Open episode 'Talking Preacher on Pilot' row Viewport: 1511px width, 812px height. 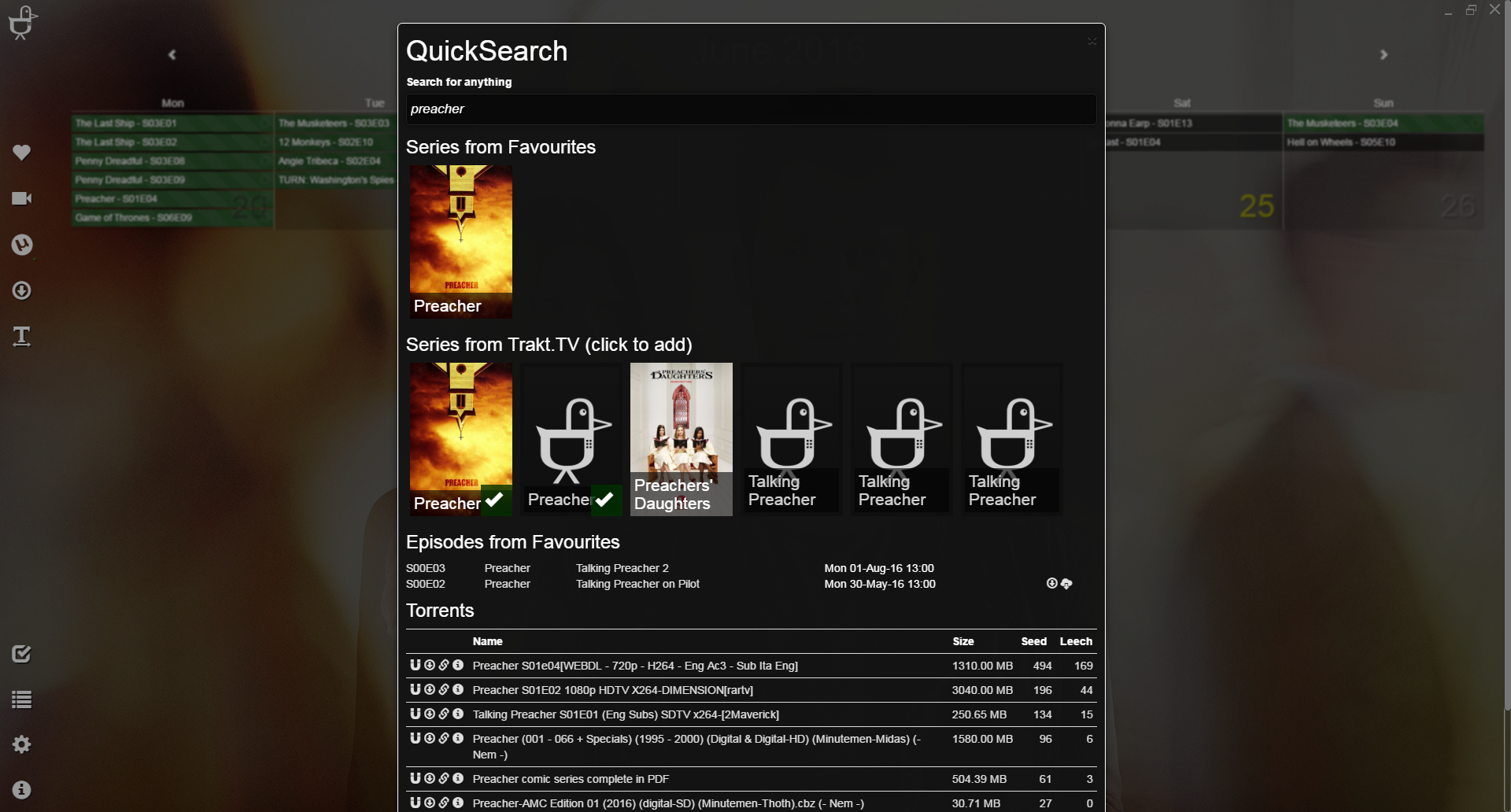tap(752, 584)
